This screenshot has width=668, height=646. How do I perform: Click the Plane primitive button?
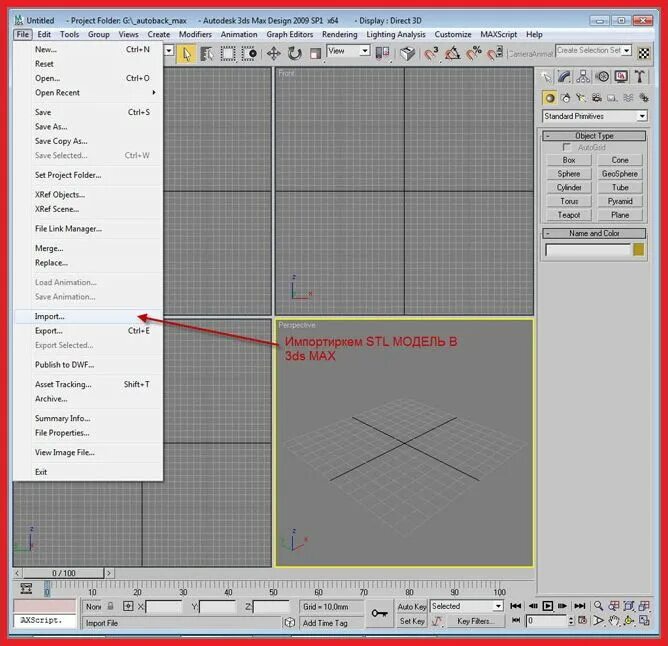(620, 215)
